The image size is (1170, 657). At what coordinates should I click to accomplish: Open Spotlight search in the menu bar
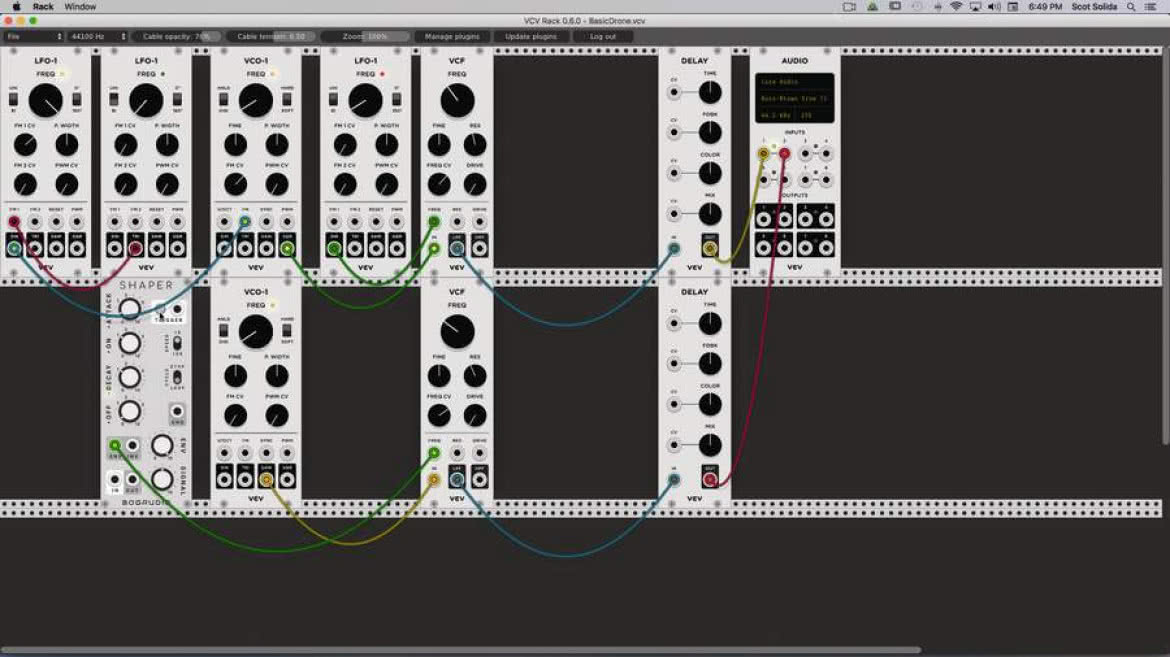point(1131,7)
